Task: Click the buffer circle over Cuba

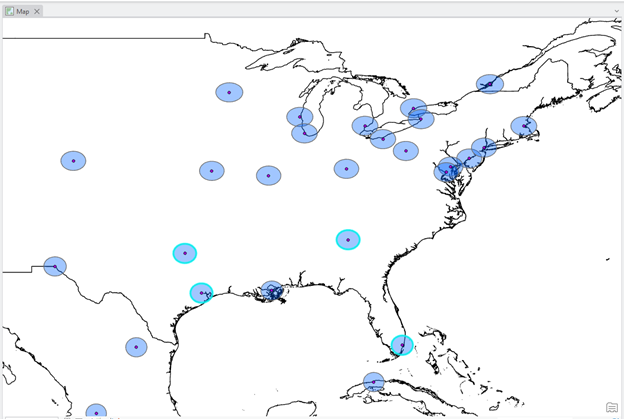Action: tap(374, 382)
